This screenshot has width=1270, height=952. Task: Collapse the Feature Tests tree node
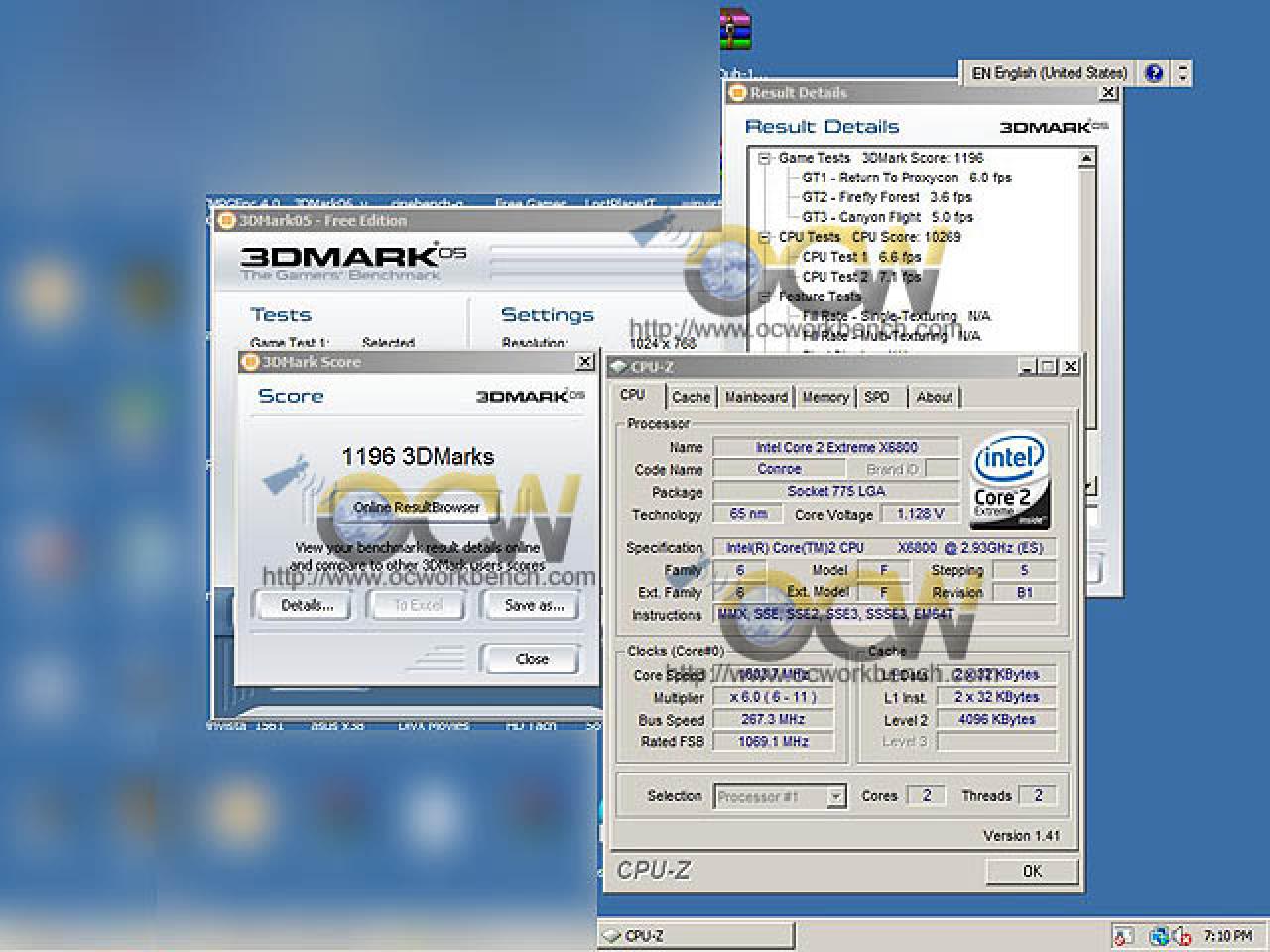click(x=764, y=297)
